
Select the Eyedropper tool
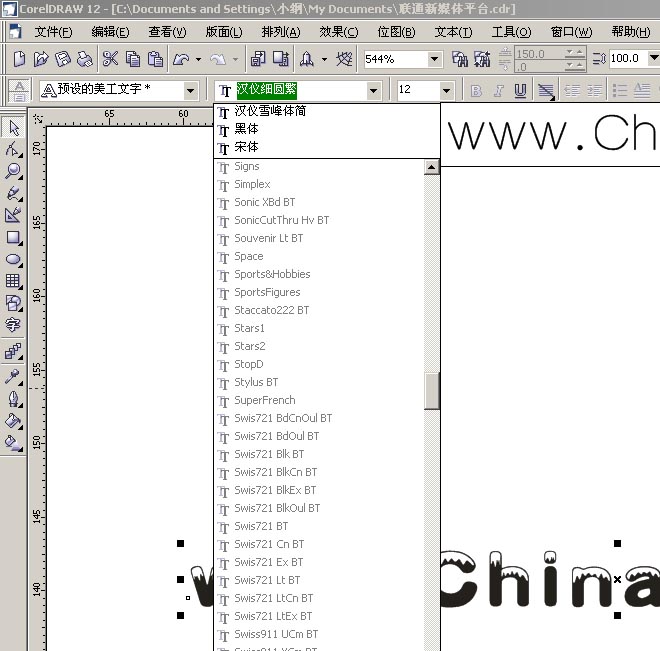tap(13, 377)
